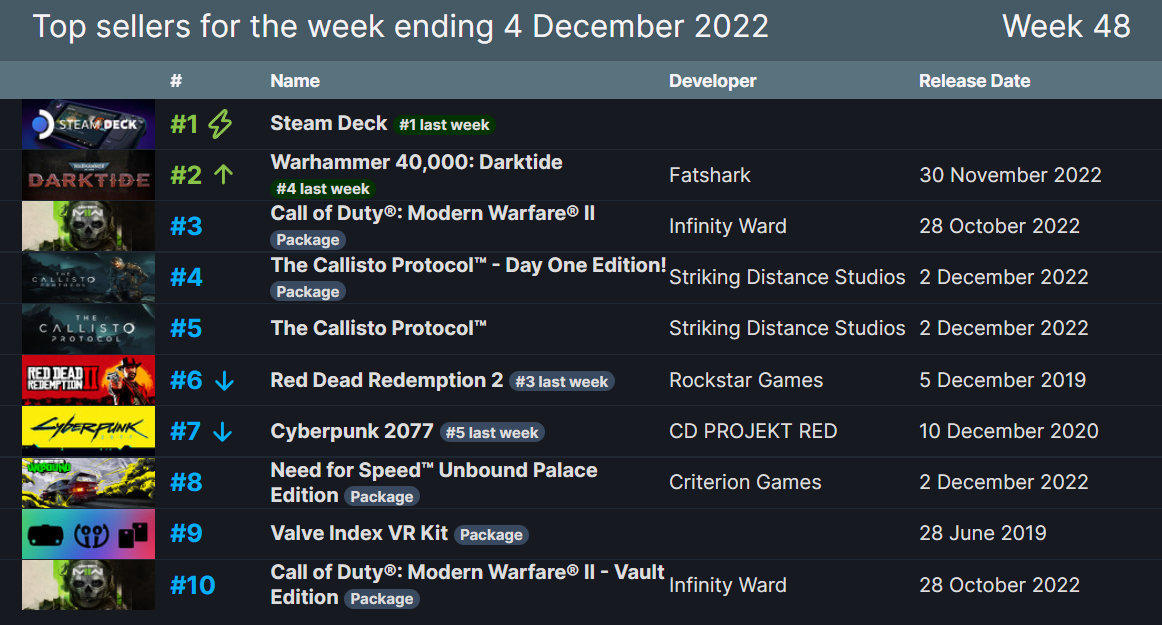Click the '#3 last week' badge

tap(562, 382)
